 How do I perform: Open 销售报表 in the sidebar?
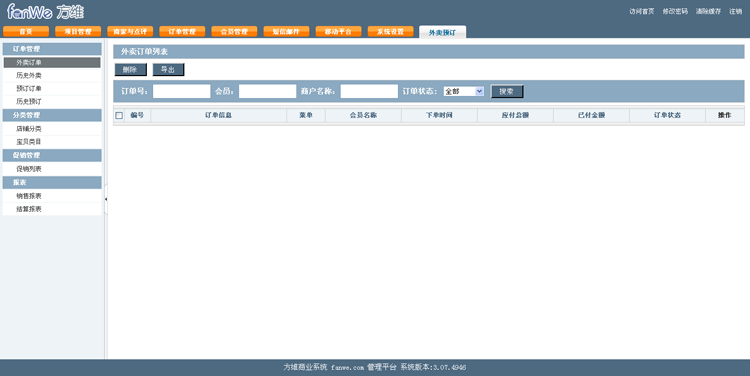52,196
